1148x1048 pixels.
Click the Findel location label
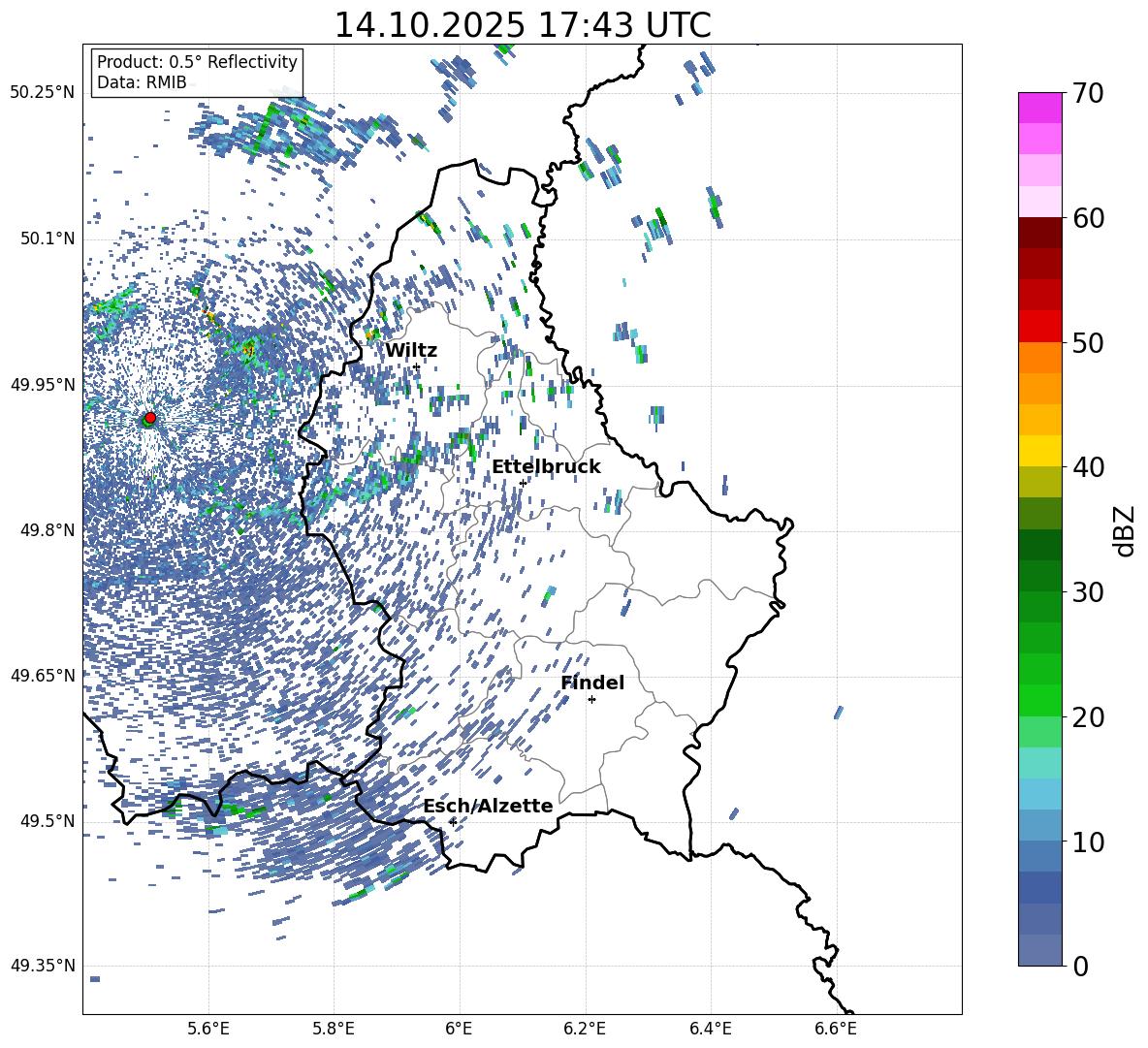click(x=592, y=683)
